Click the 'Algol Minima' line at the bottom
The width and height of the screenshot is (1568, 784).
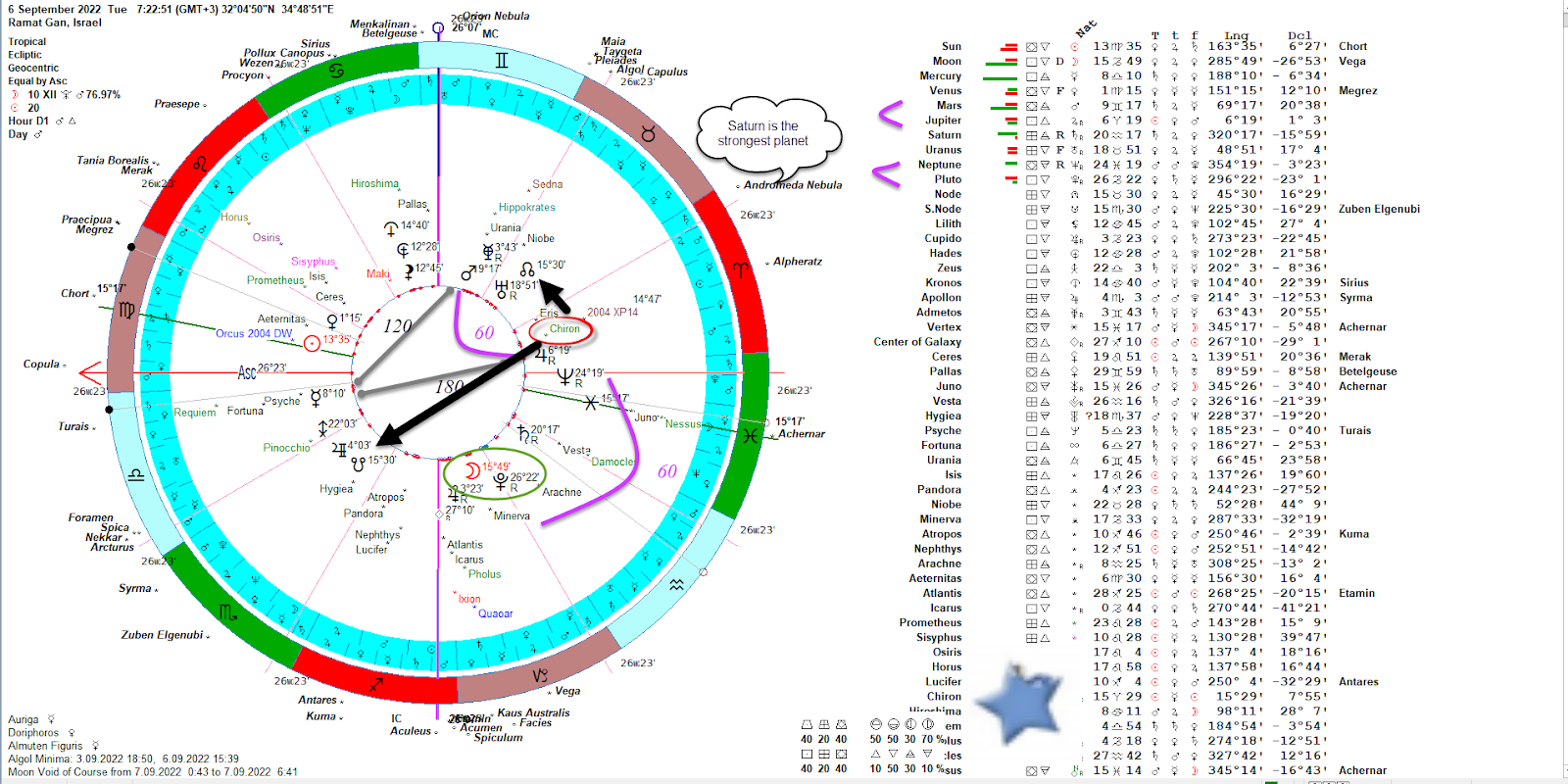[x=123, y=759]
